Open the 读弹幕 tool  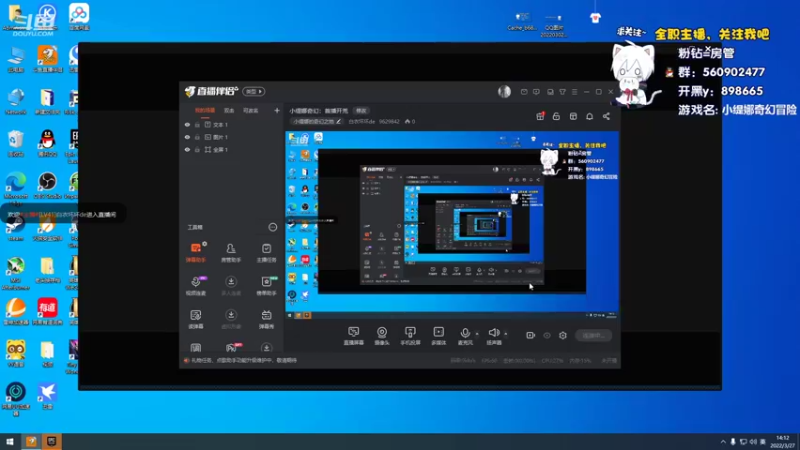click(196, 319)
